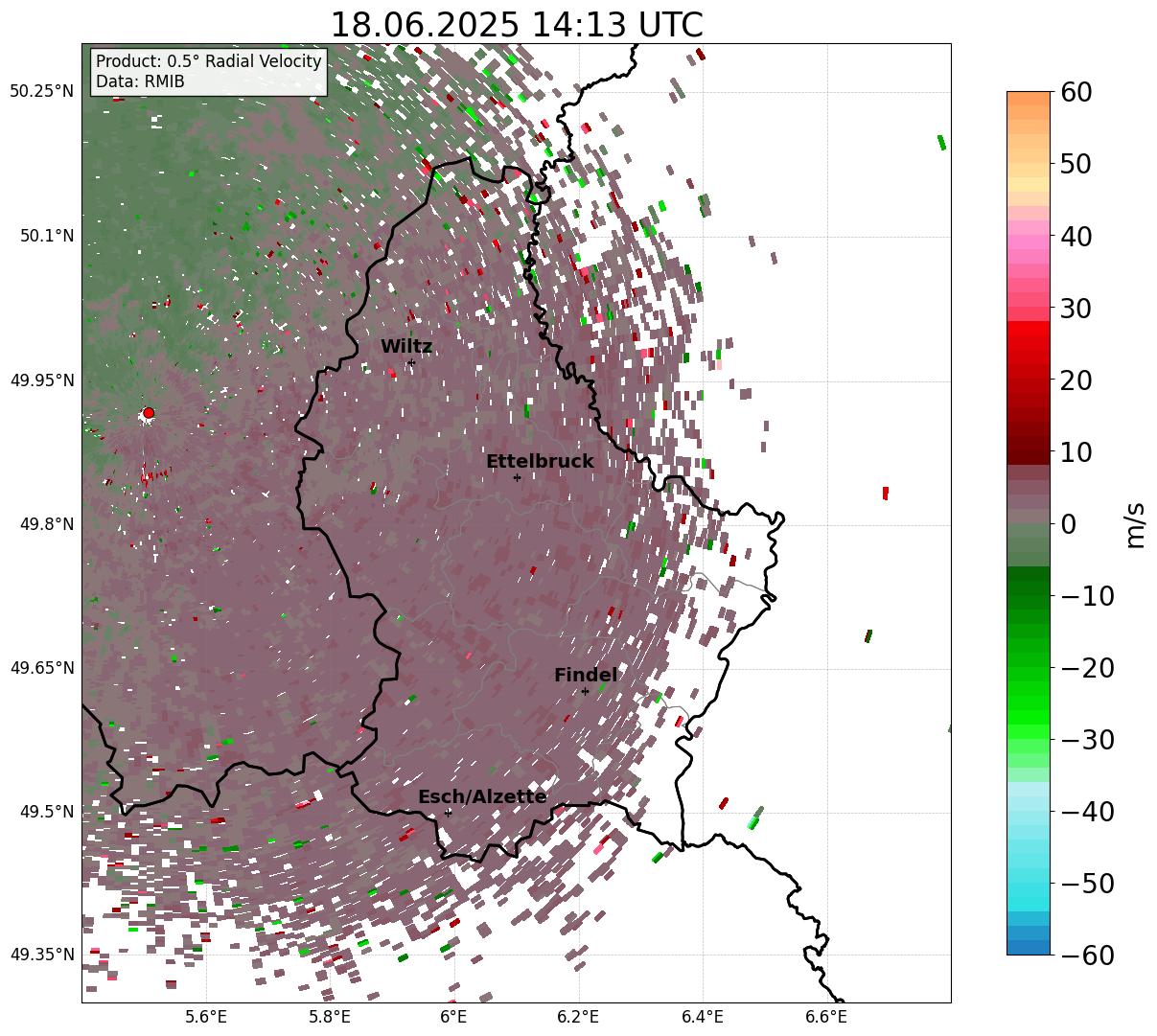Click the −60 colorbar tick label
This screenshot has width=1157, height=1036.
pyautogui.click(x=1087, y=955)
